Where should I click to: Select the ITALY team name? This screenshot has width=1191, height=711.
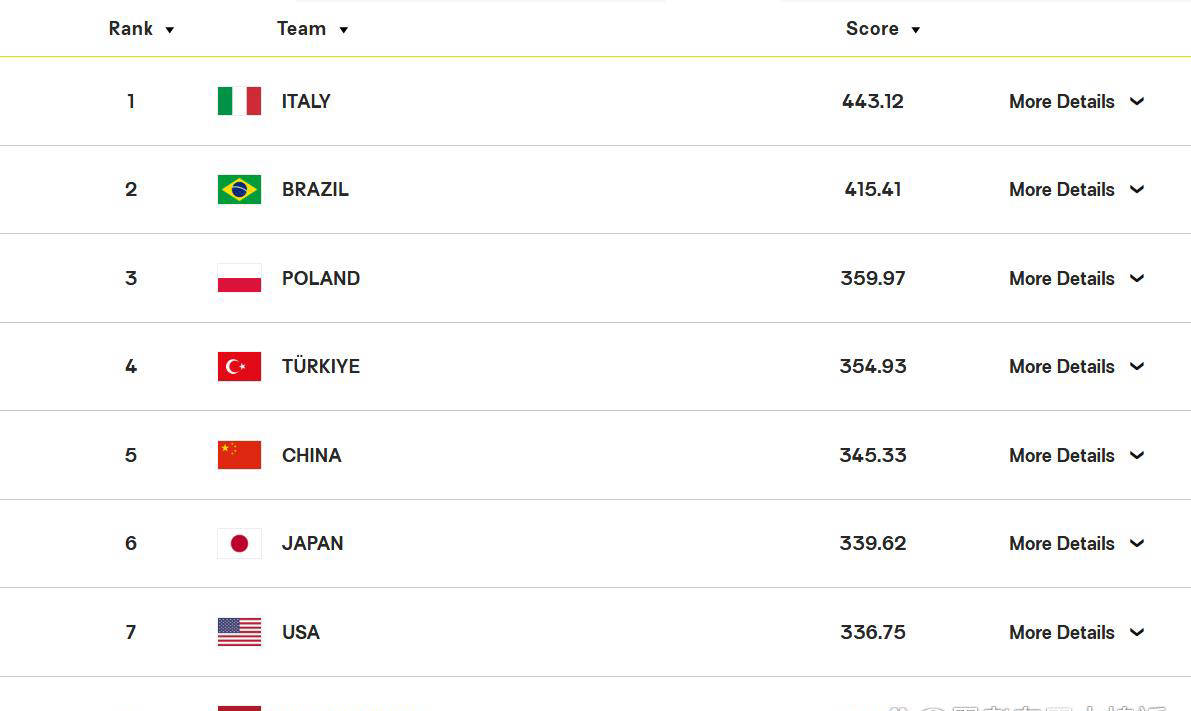click(306, 101)
